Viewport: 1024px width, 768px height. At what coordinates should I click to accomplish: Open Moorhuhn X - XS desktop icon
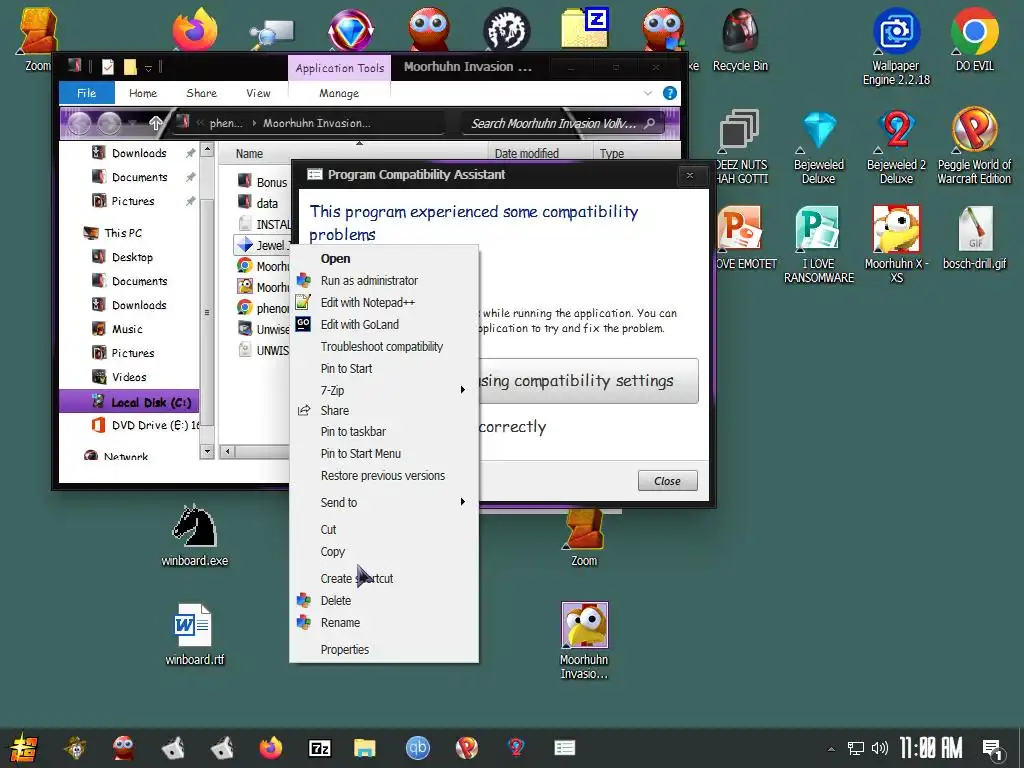coord(896,246)
